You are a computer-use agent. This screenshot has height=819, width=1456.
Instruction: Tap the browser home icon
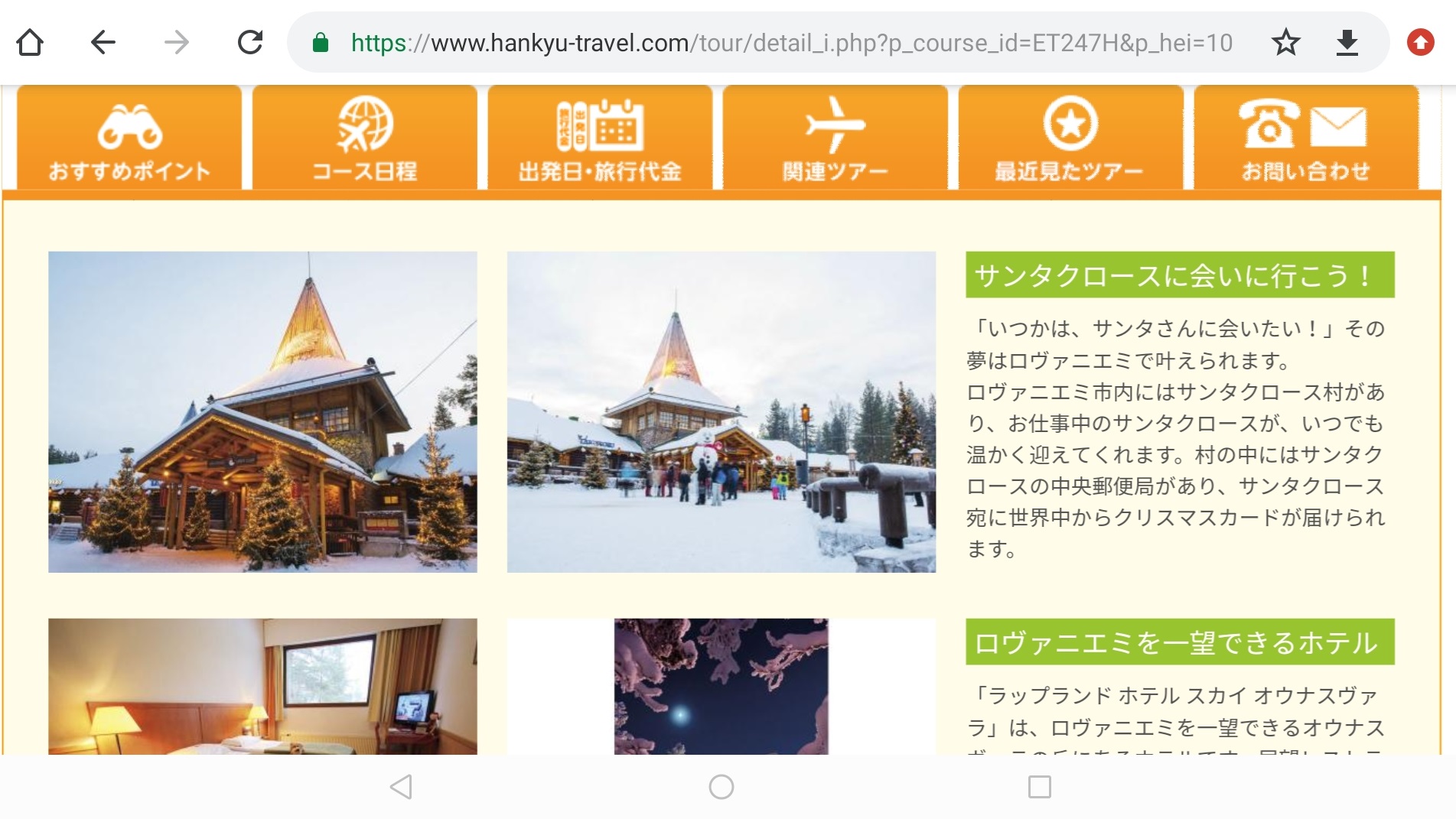coord(30,43)
